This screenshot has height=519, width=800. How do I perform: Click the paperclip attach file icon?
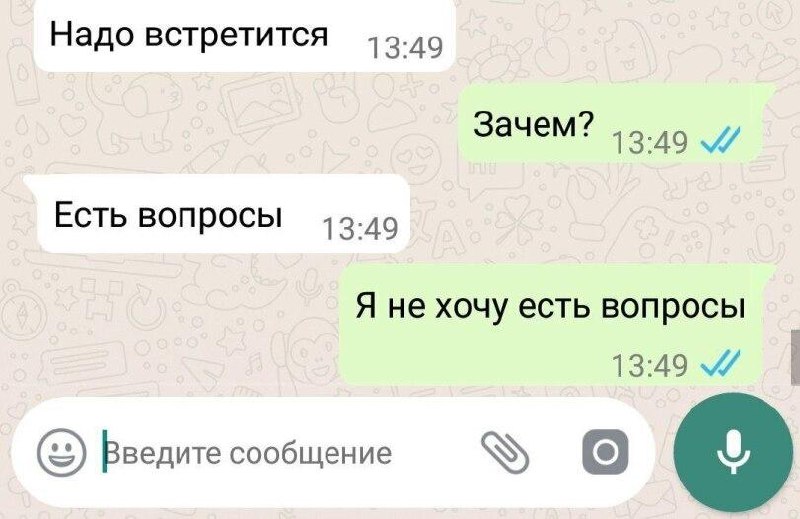click(x=505, y=452)
